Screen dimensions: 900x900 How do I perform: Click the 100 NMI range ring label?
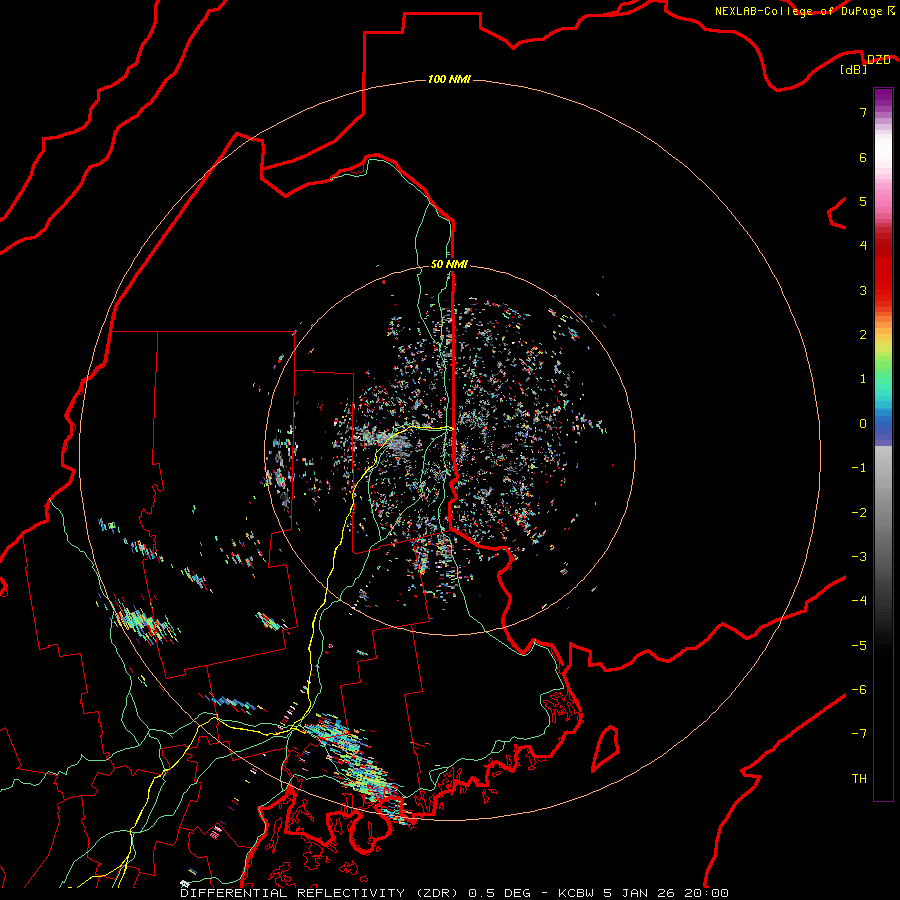pyautogui.click(x=449, y=79)
